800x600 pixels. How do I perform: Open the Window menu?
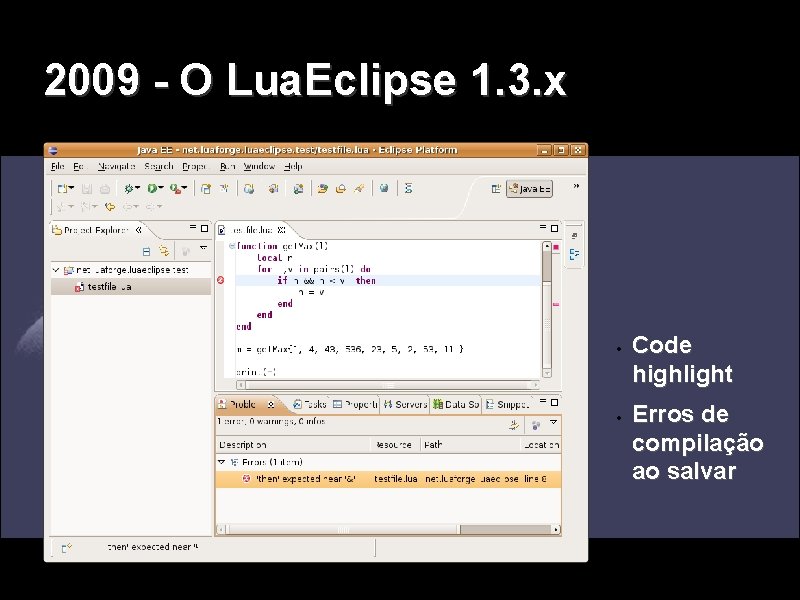[x=258, y=166]
